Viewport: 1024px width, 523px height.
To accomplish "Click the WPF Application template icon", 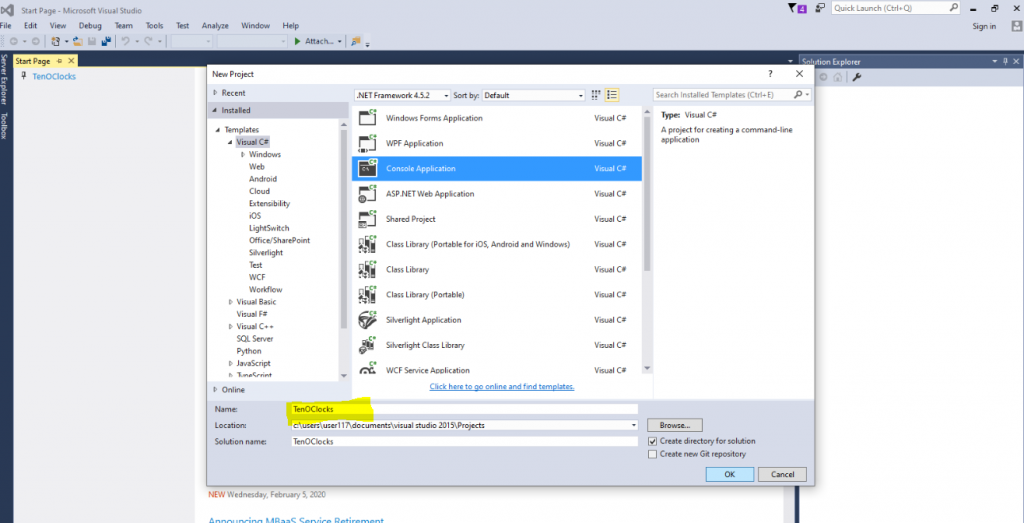I will [368, 143].
